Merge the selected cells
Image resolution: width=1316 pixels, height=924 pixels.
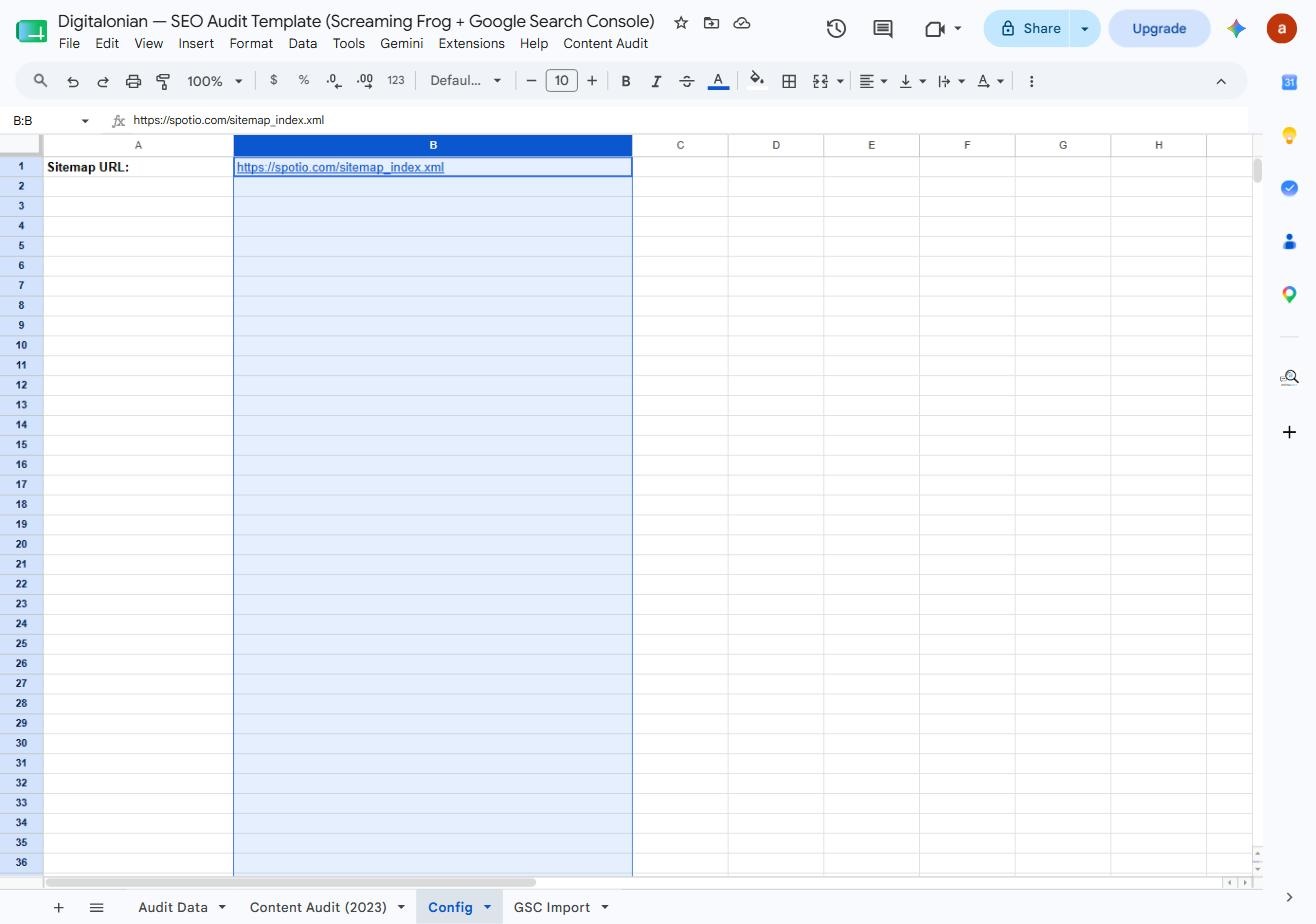pyautogui.click(x=820, y=81)
